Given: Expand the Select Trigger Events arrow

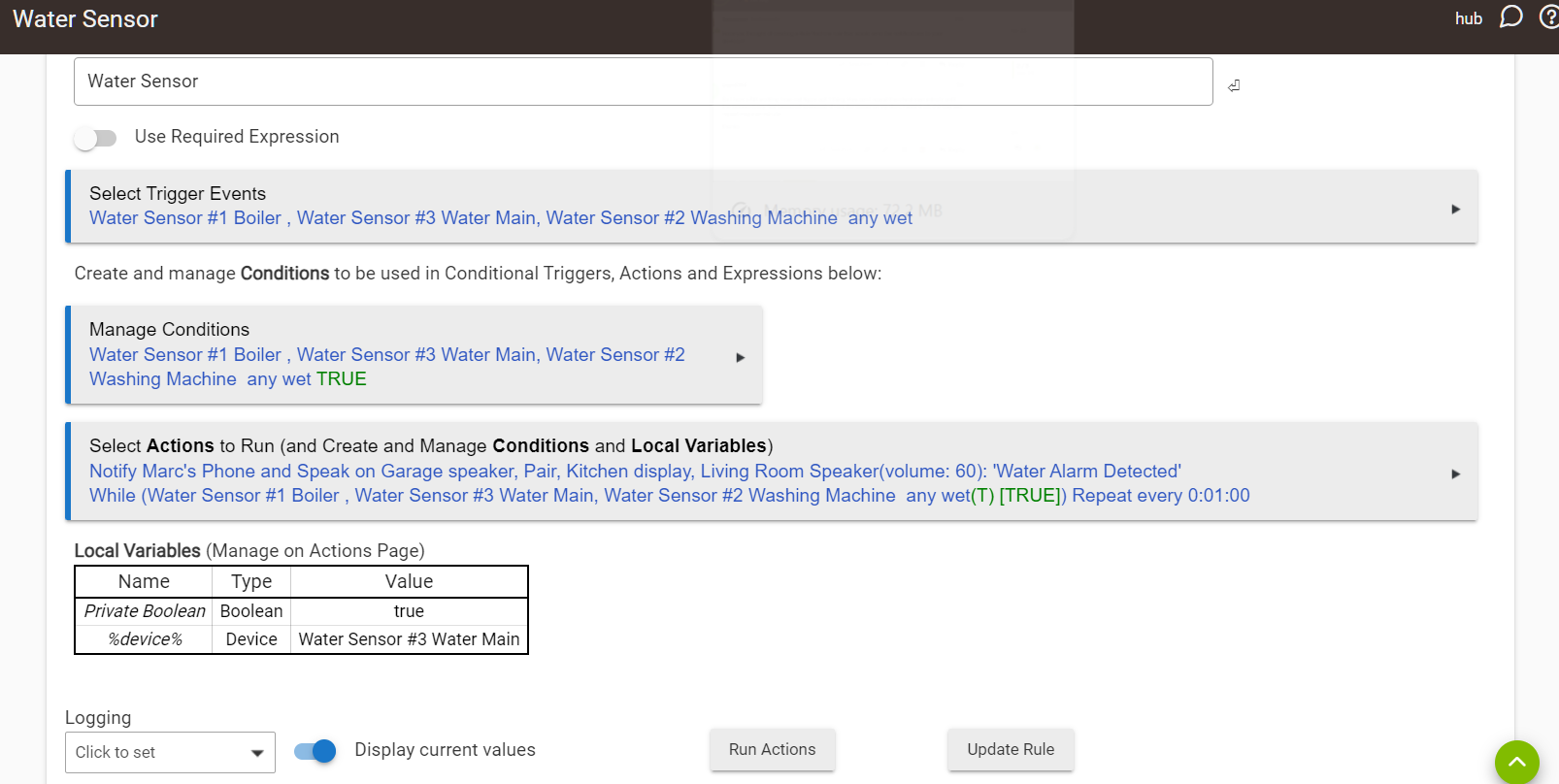Looking at the screenshot, I should [x=1455, y=209].
